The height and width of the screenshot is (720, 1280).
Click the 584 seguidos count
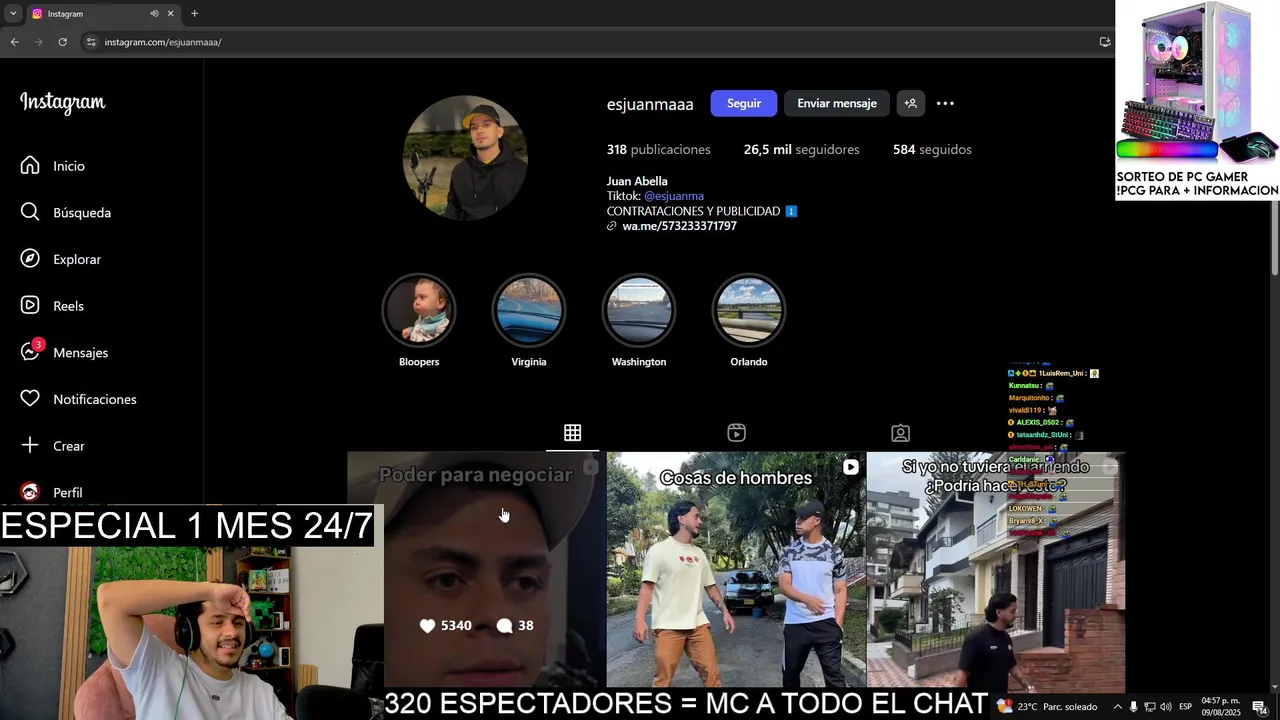(x=932, y=149)
